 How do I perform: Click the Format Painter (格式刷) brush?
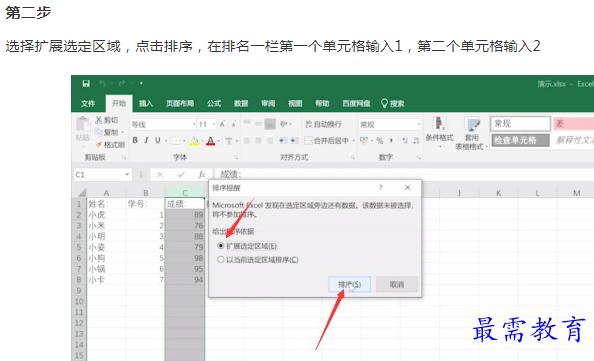pos(98,144)
